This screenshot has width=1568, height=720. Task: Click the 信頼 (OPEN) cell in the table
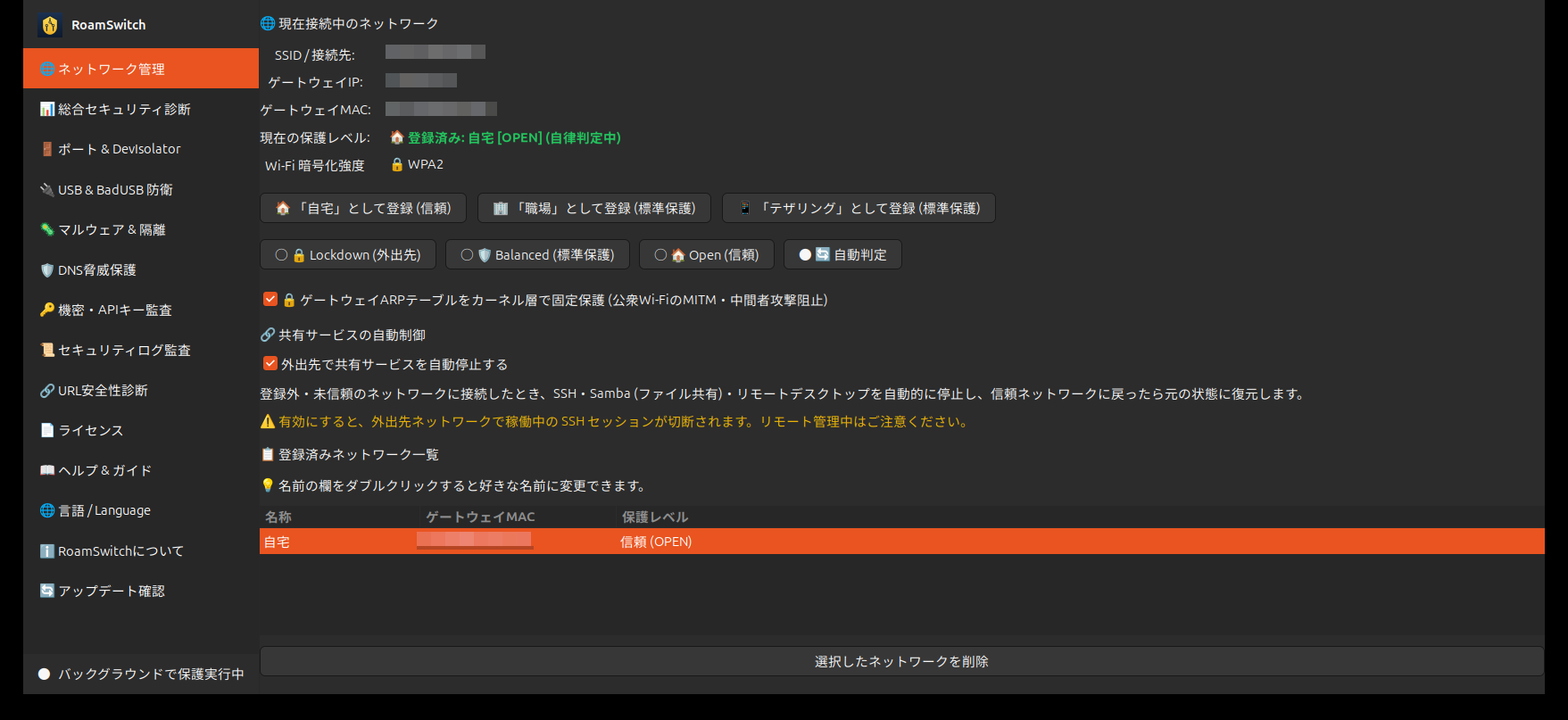656,542
